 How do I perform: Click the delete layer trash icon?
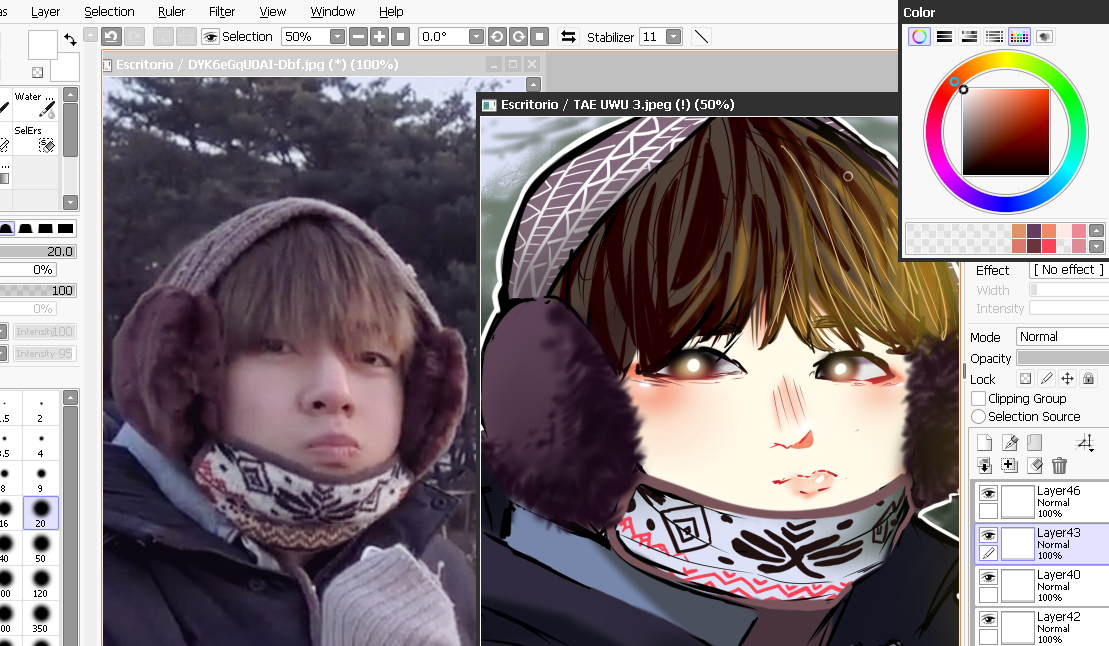point(1060,465)
